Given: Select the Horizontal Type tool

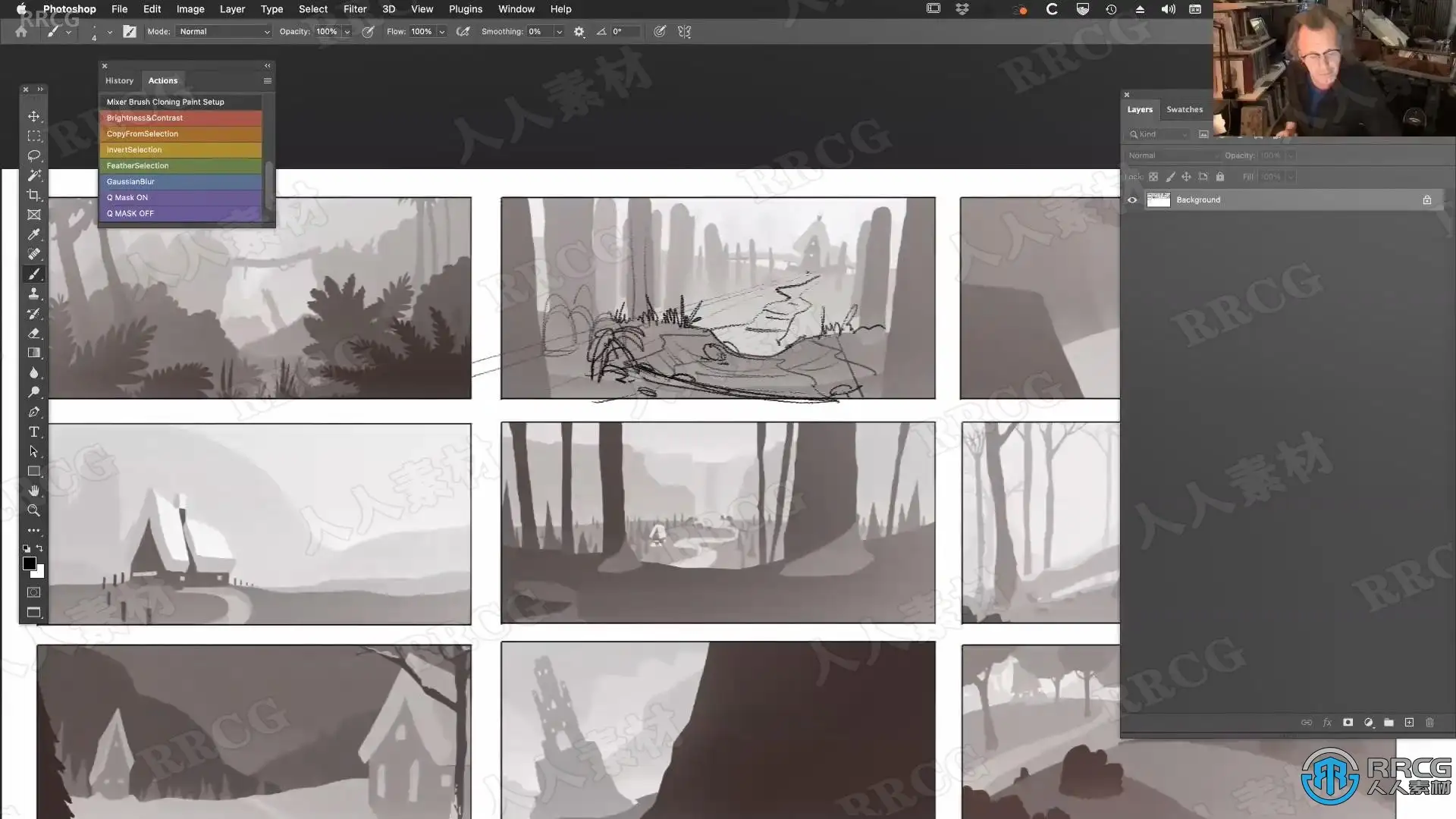Looking at the screenshot, I should pos(33,431).
